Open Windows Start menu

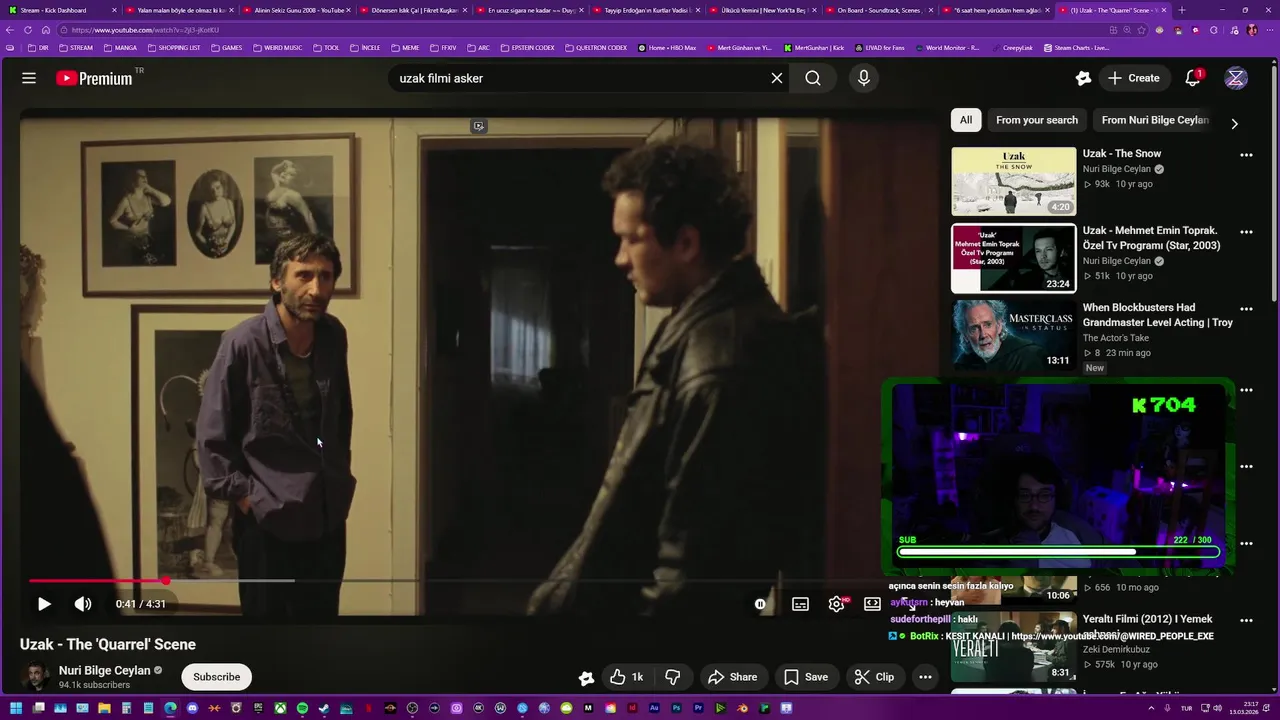pyautogui.click(x=14, y=708)
